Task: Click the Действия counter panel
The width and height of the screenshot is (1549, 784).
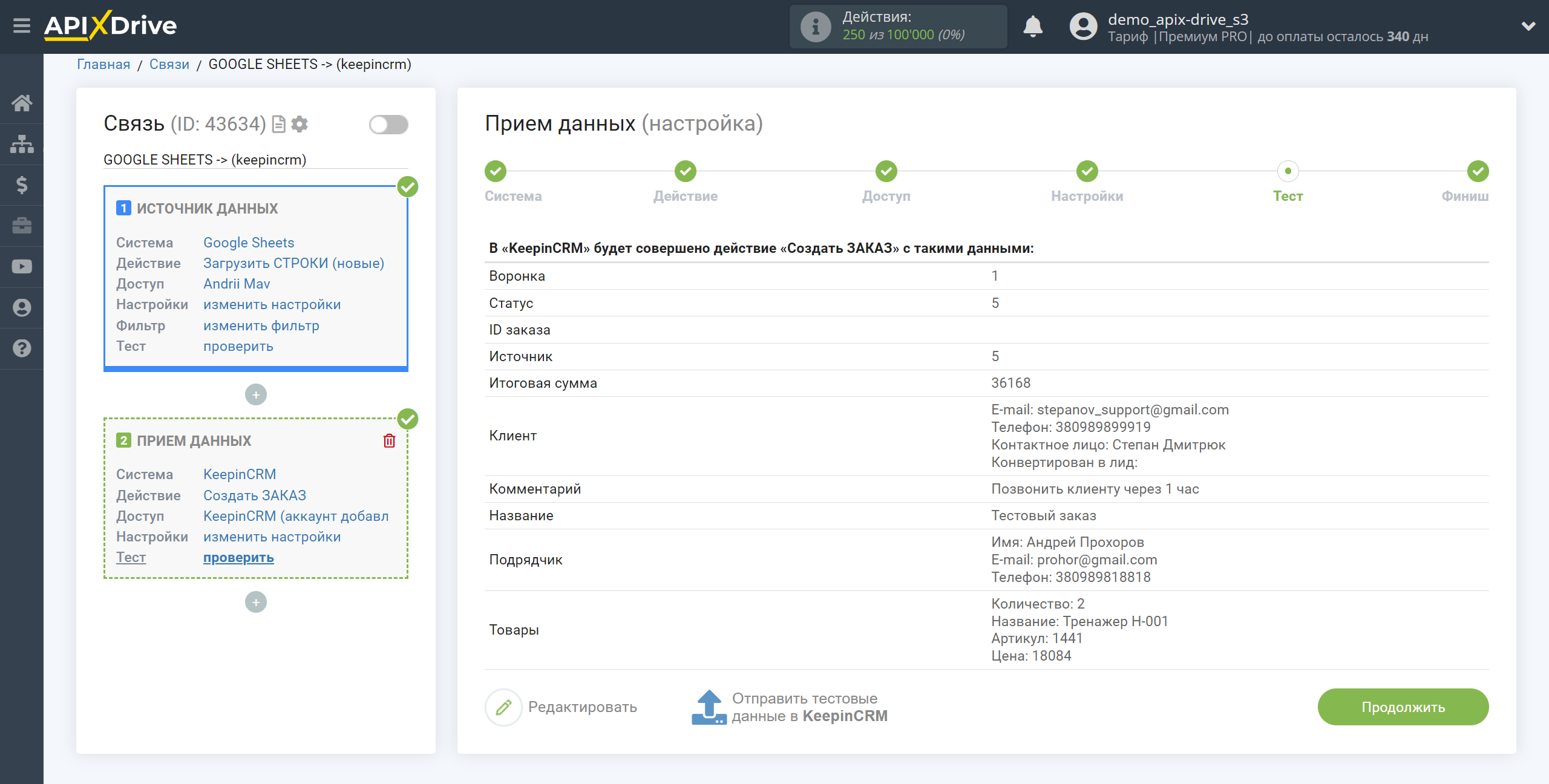Action: coord(899,27)
